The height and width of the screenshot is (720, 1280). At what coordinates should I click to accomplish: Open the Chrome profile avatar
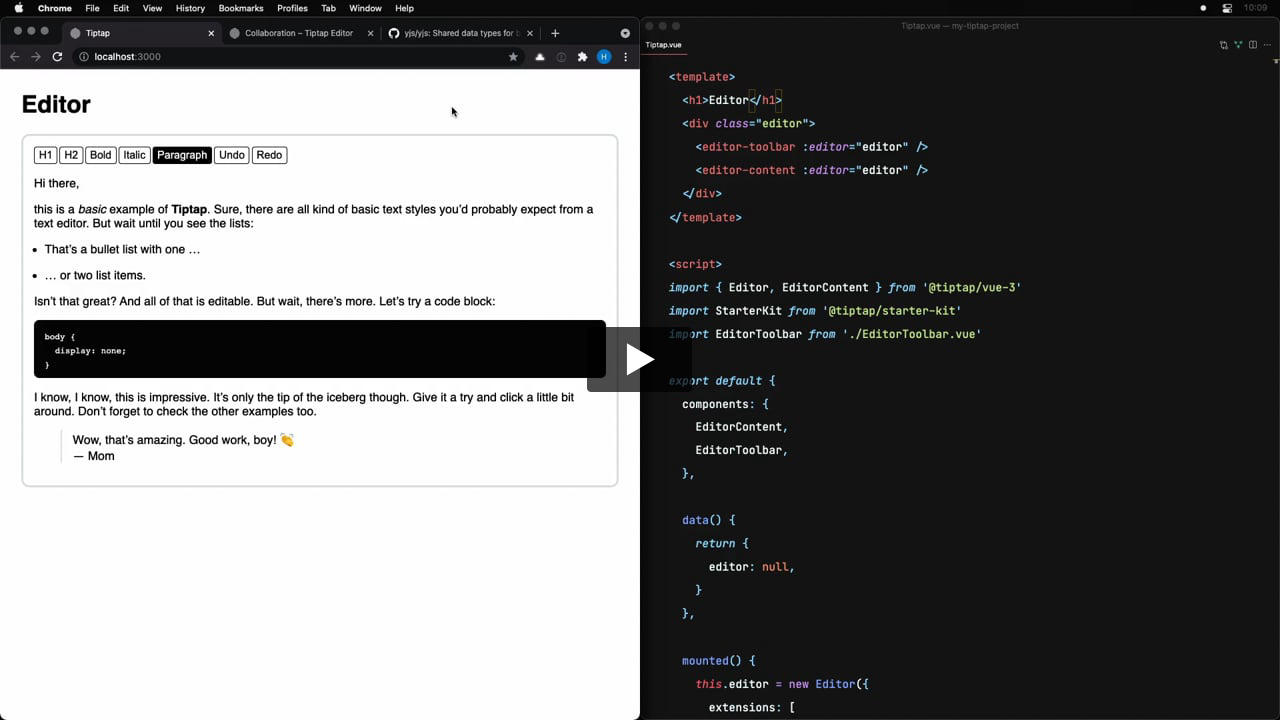[604, 57]
